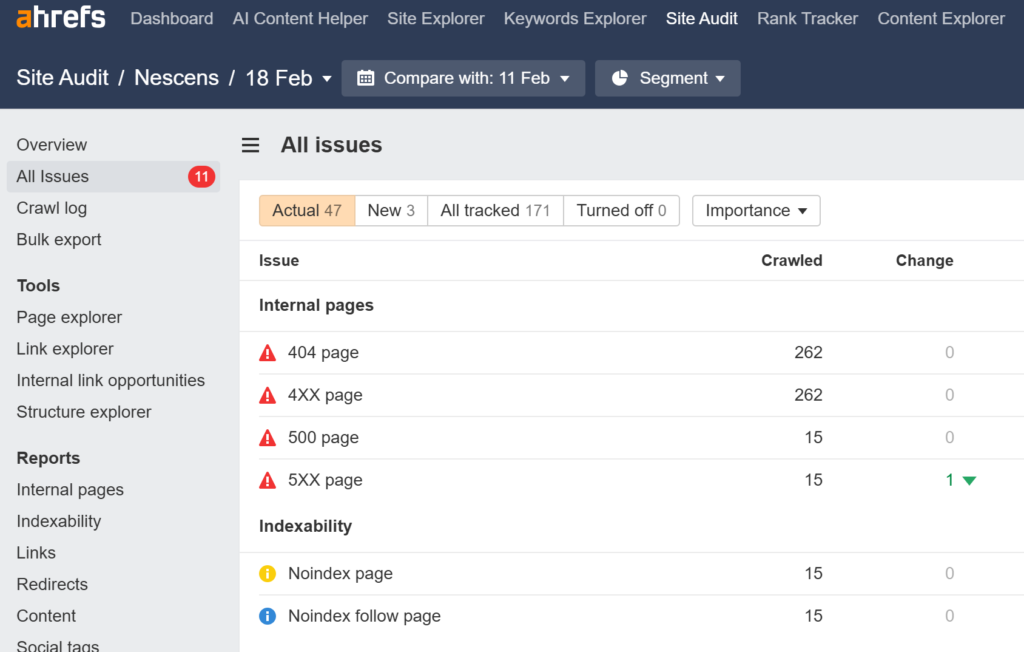Go to Site Explorer
Screen dimensions: 1024x652
436,18
